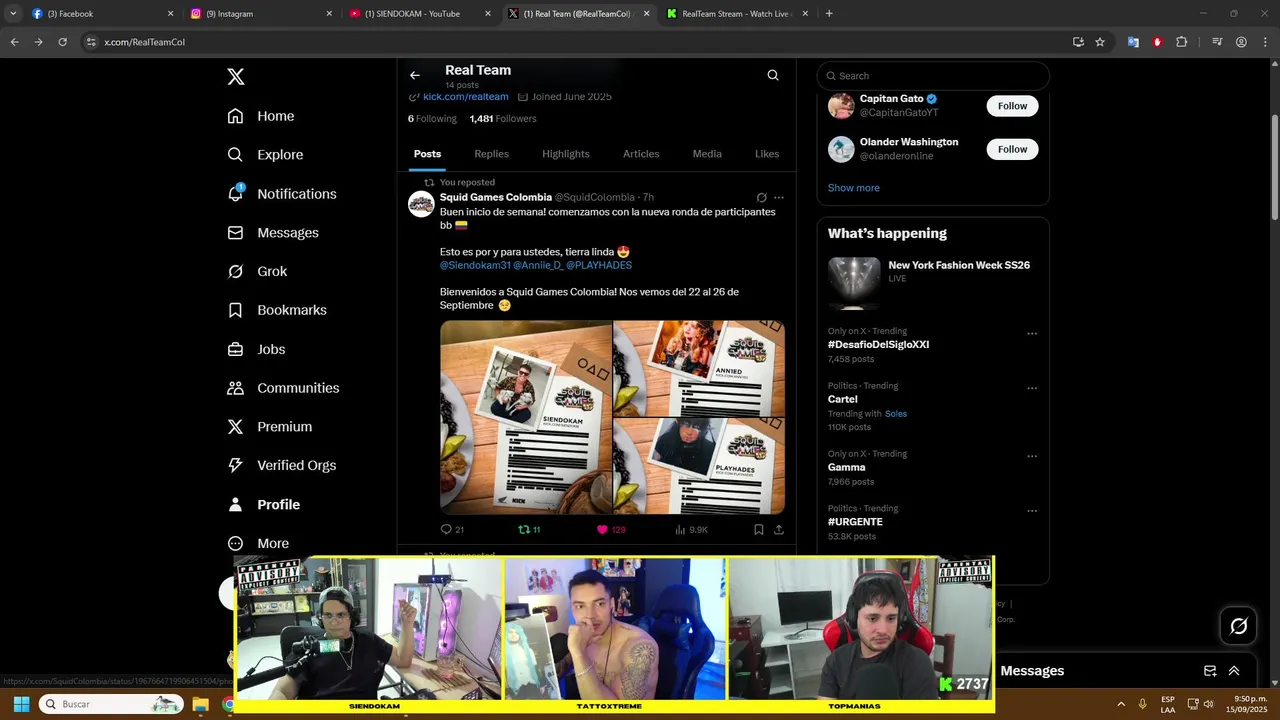The width and height of the screenshot is (1280, 720).
Task: Click the X logo in sidebar
Action: (236, 77)
